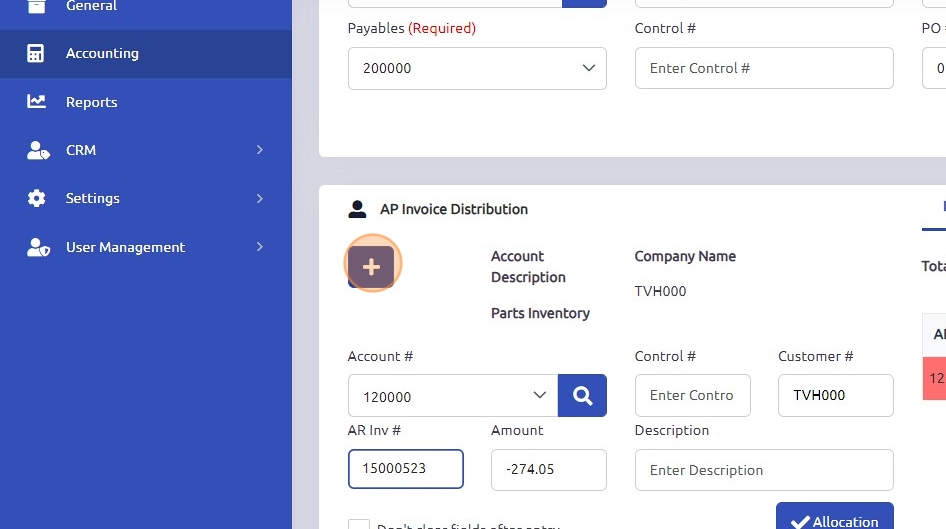Click the Reports chart icon
Image resolution: width=946 pixels, height=529 pixels.
pyautogui.click(x=36, y=101)
